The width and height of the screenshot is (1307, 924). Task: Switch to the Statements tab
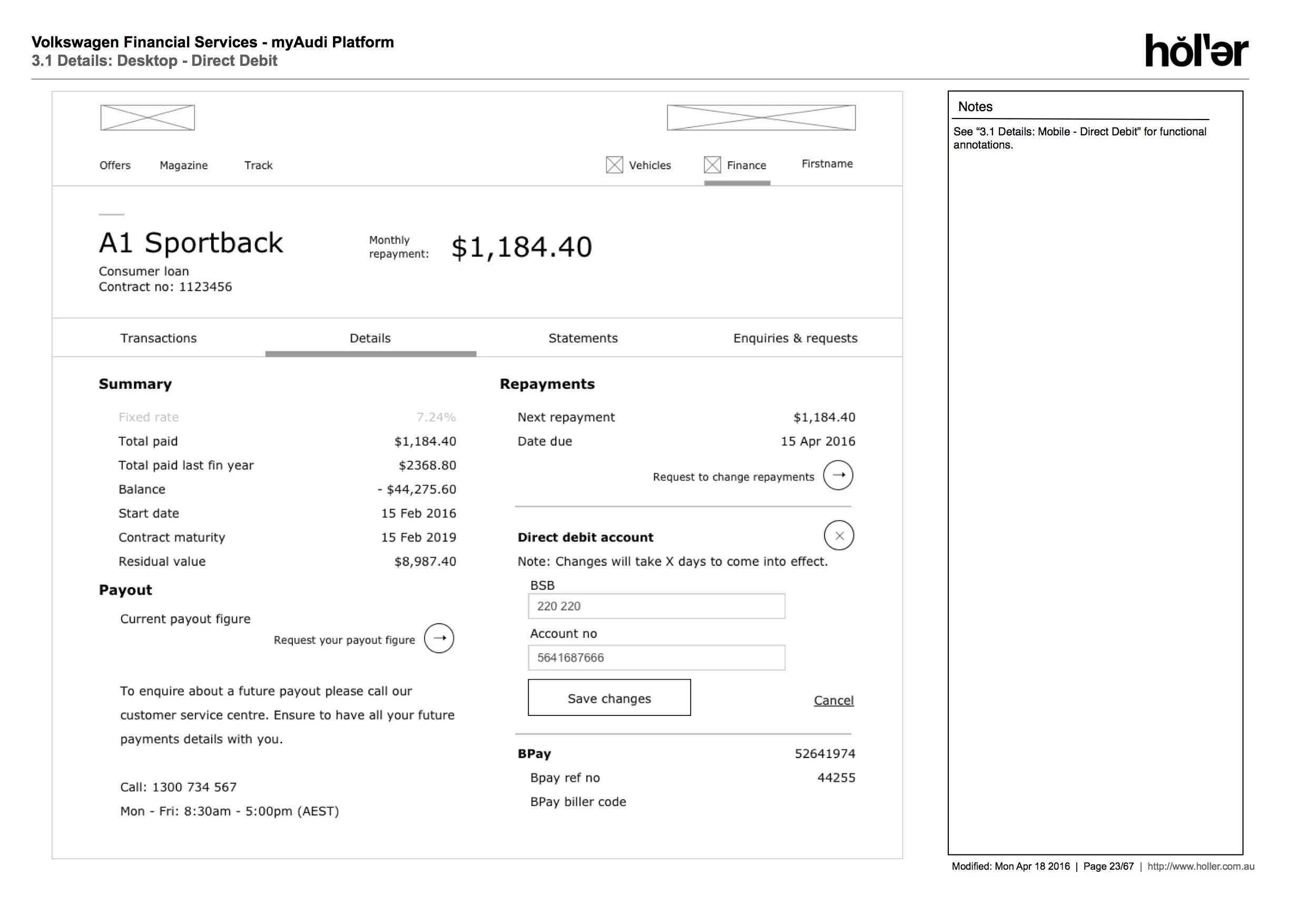(583, 338)
